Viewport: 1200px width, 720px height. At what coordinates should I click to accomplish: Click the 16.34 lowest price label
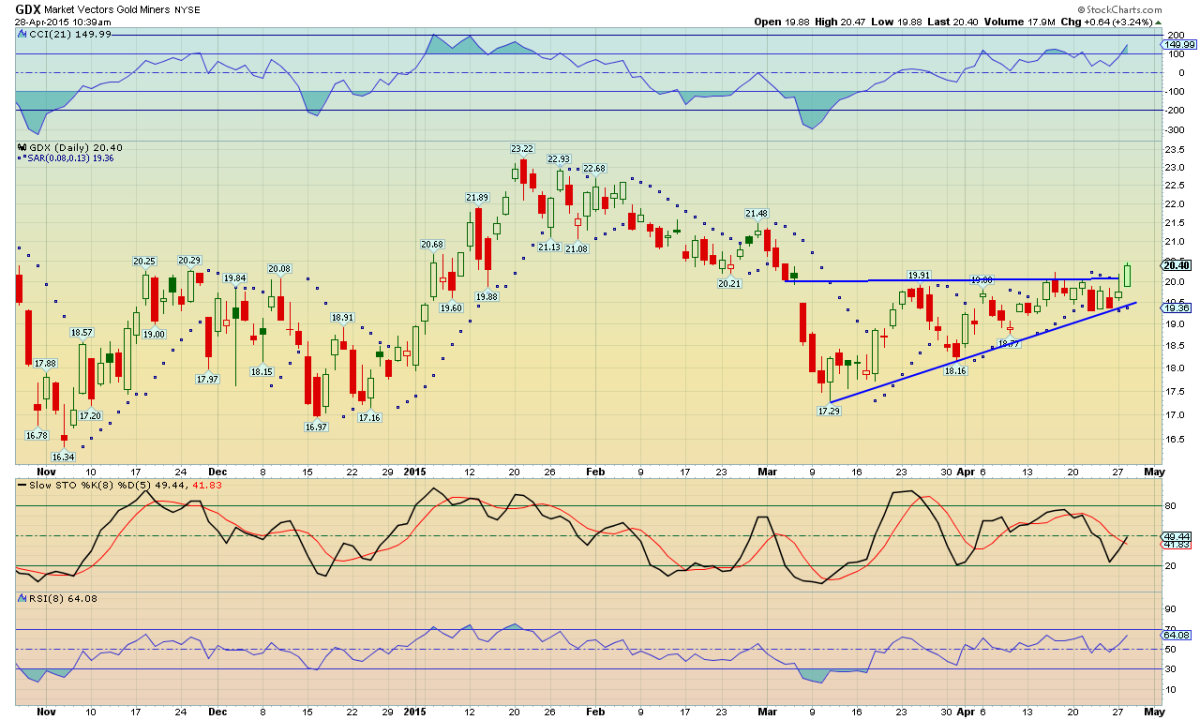point(63,456)
